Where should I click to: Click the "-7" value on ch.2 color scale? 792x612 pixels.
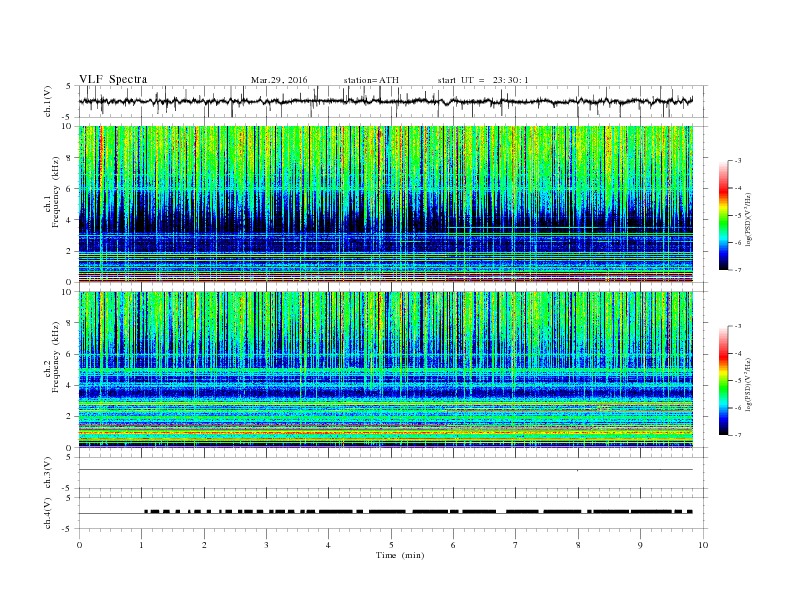pos(737,435)
